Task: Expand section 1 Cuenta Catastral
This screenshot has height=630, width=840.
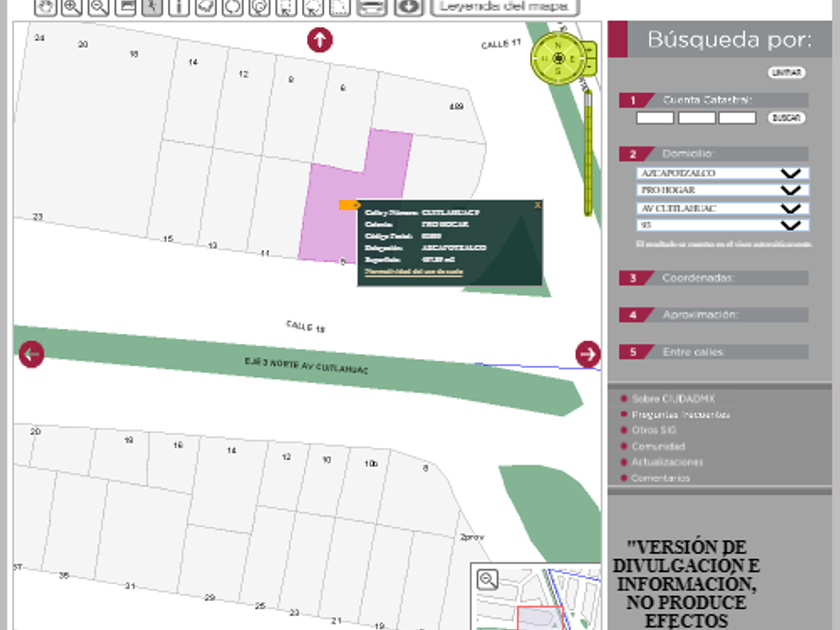Action: (714, 100)
